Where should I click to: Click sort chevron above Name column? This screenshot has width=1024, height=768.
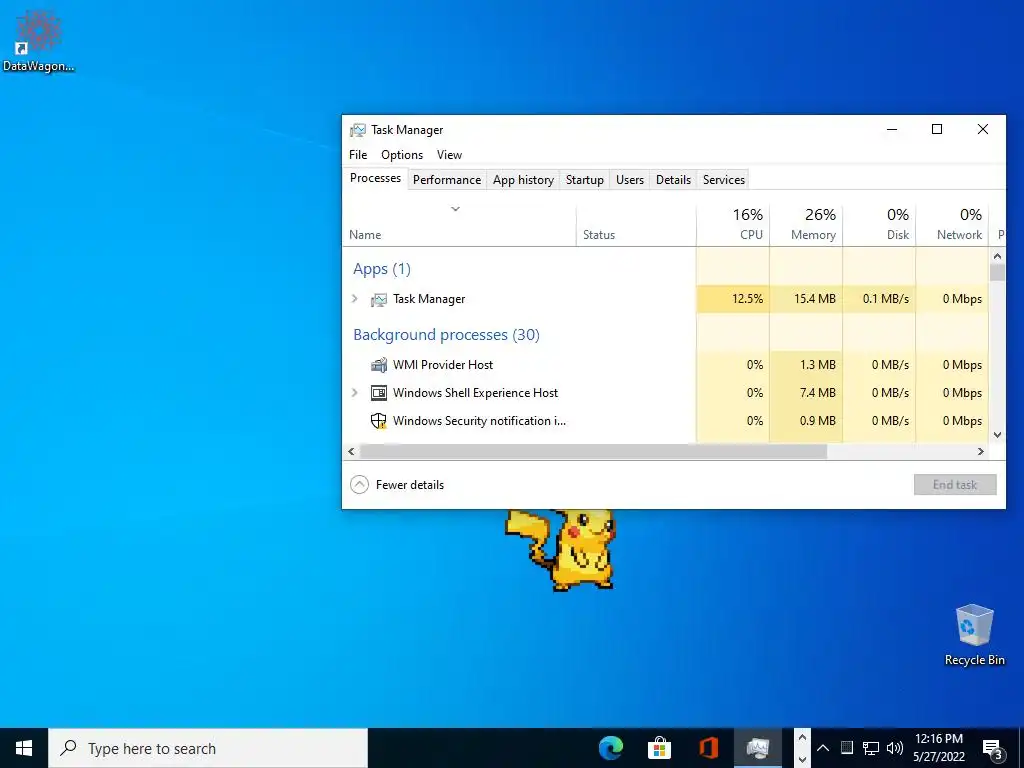(456, 209)
